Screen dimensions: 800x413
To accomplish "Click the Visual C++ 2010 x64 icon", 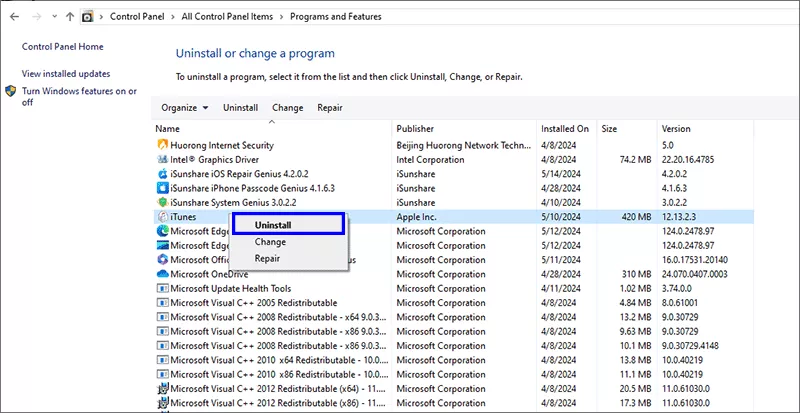I will click(163, 360).
